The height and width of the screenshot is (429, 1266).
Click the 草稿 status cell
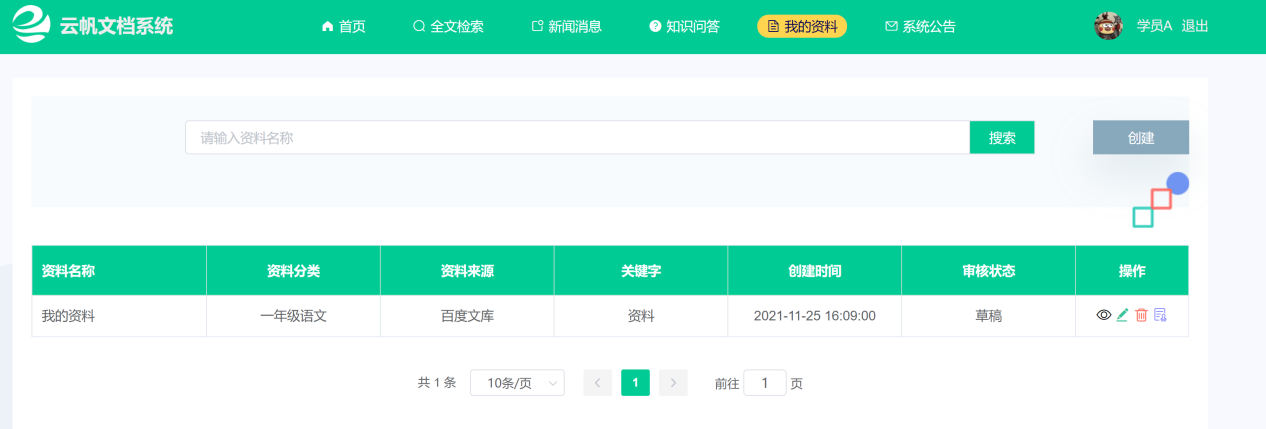(988, 316)
